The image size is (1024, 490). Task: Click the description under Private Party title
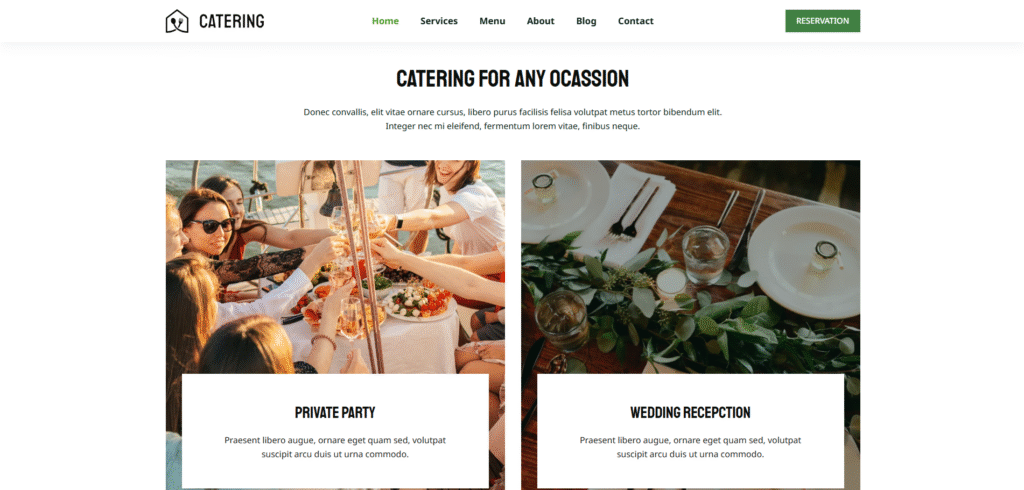click(x=335, y=447)
